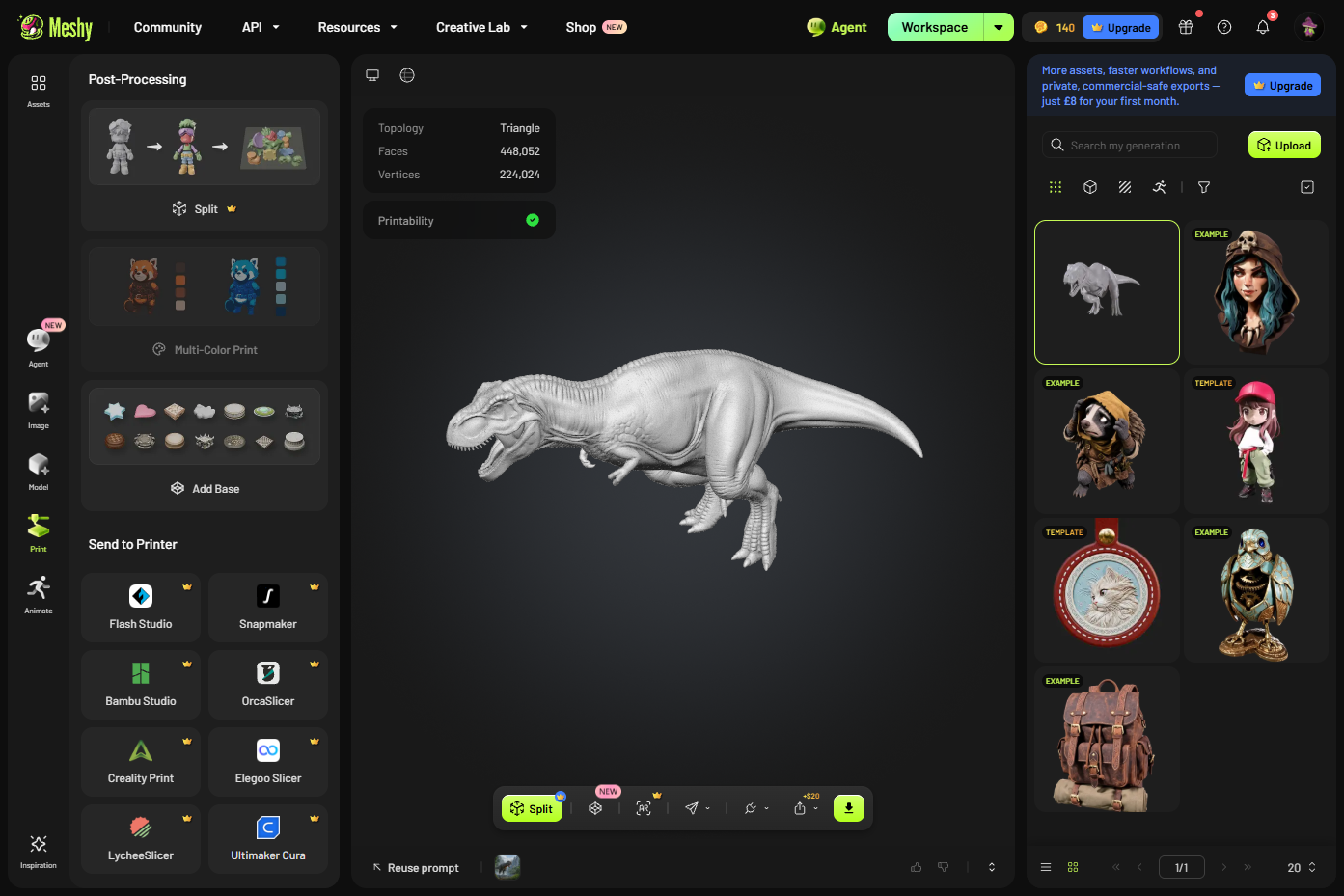This screenshot has height=896, width=1344.
Task: Filter assets by texture stripes icon
Action: click(1125, 187)
